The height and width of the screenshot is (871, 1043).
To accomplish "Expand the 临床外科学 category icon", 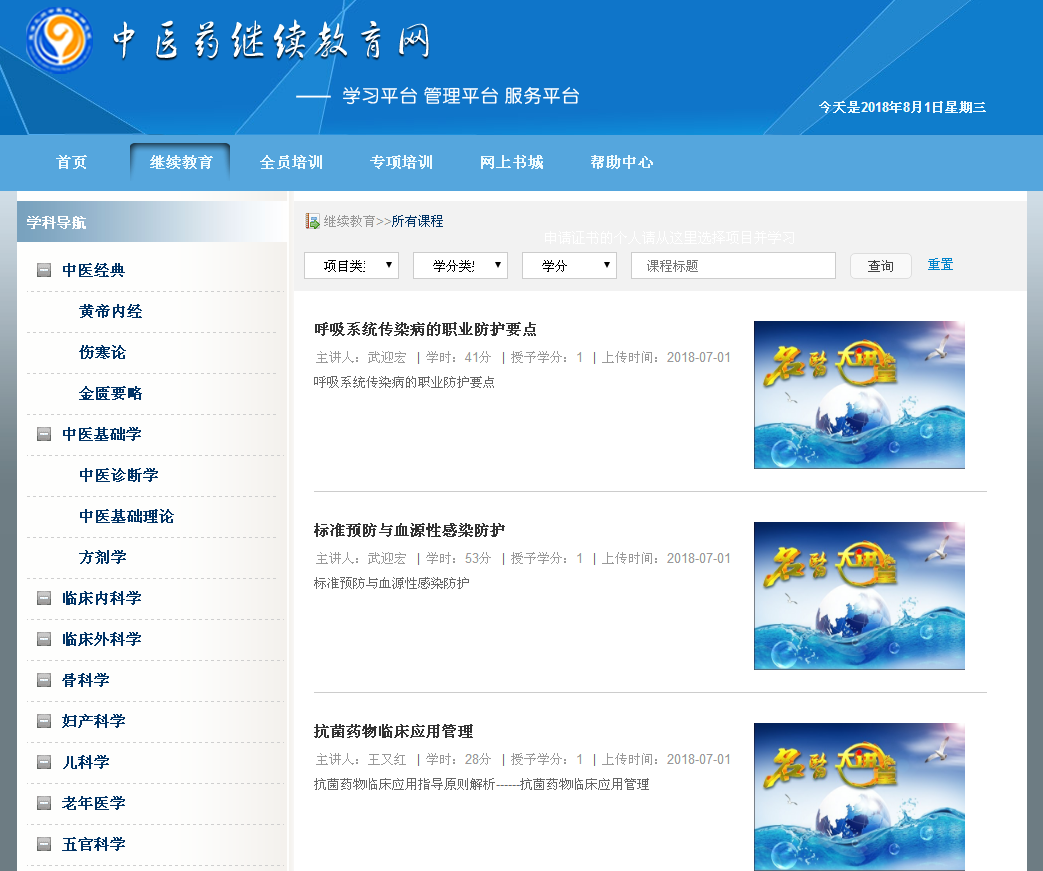I will (x=44, y=639).
